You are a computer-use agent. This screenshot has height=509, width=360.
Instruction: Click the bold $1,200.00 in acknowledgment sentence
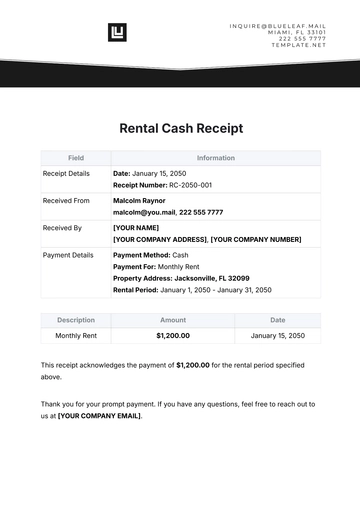point(193,365)
